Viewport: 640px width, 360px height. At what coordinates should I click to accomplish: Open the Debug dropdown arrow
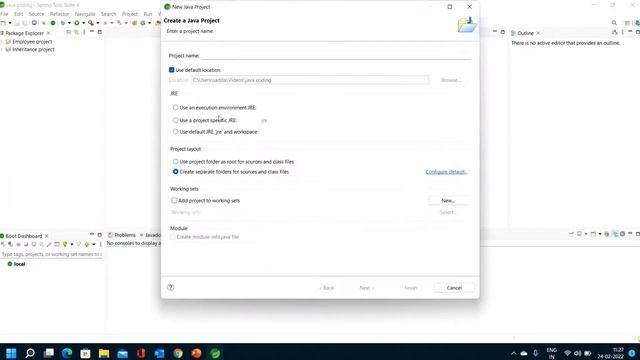69,23
